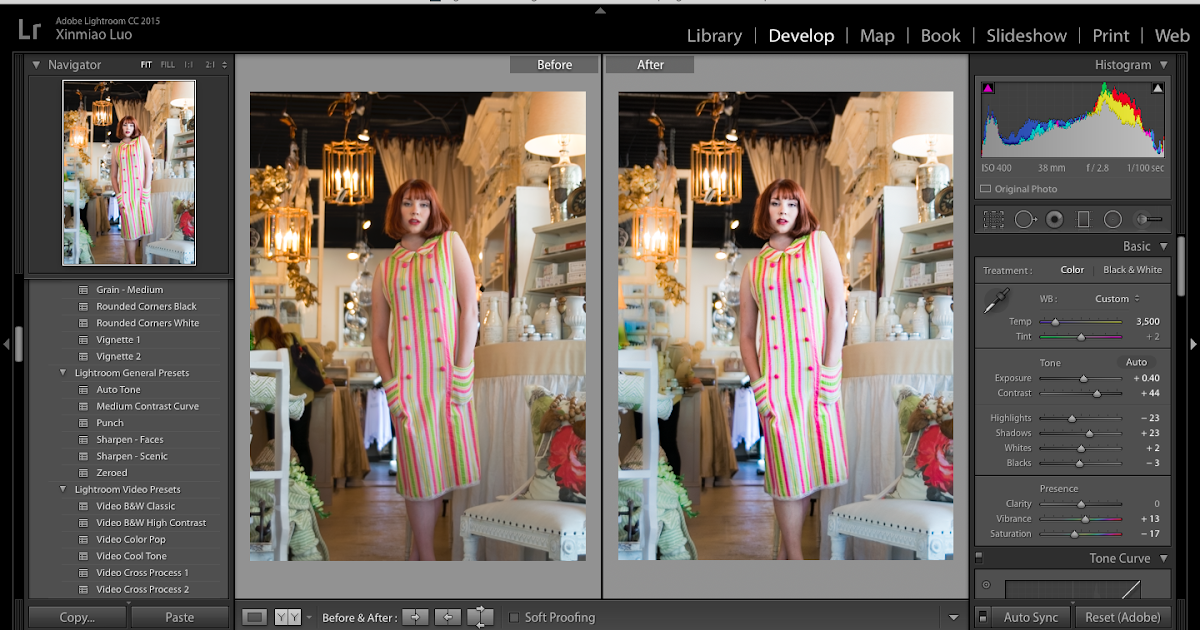Viewport: 1200px width, 630px height.
Task: Open the Map module
Action: [877, 35]
